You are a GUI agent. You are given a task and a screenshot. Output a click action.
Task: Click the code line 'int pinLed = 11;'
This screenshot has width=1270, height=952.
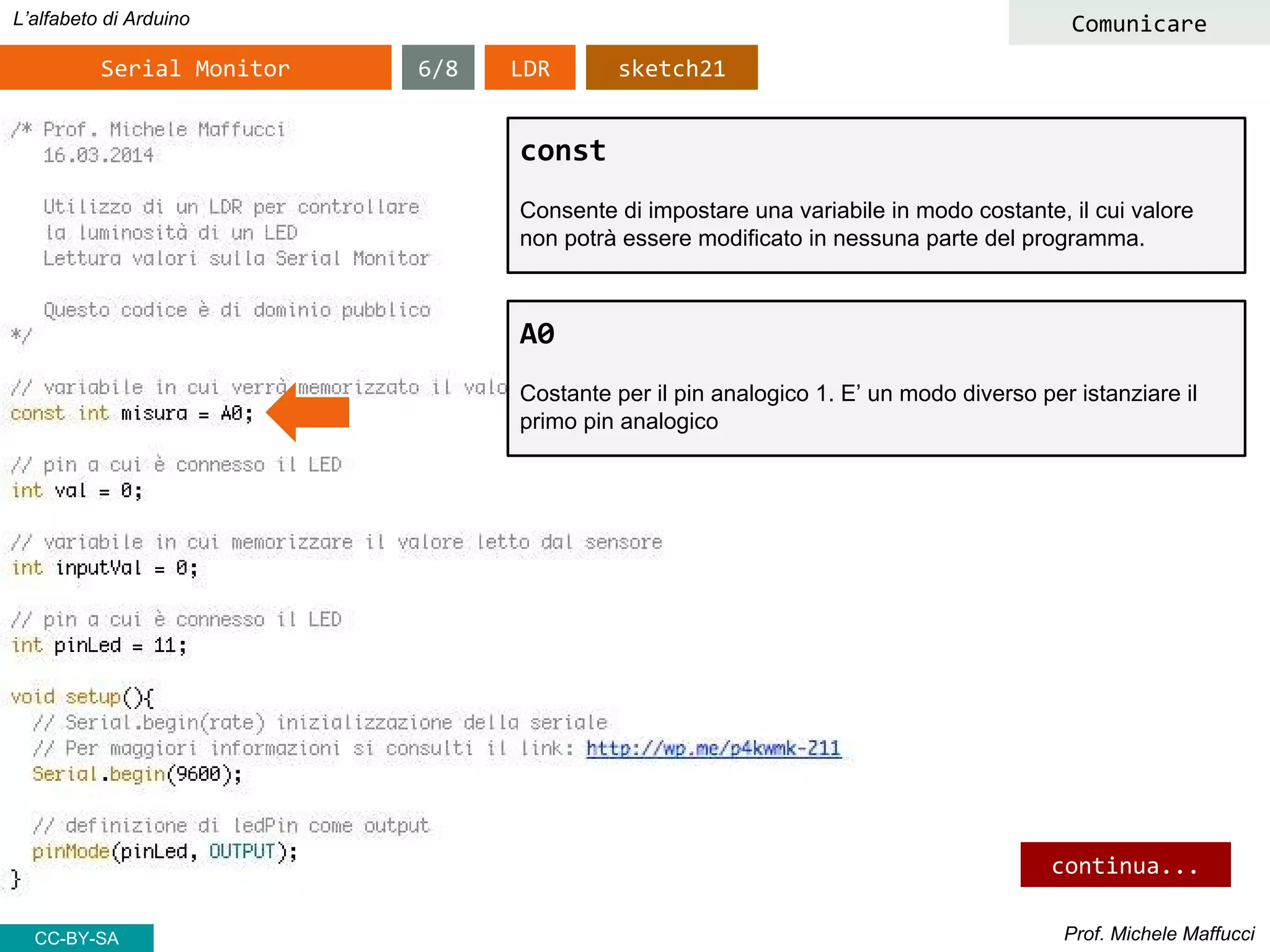(x=99, y=646)
